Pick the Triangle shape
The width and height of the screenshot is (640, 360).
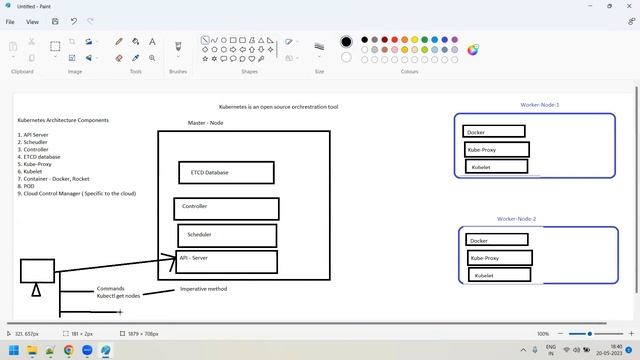coord(261,40)
